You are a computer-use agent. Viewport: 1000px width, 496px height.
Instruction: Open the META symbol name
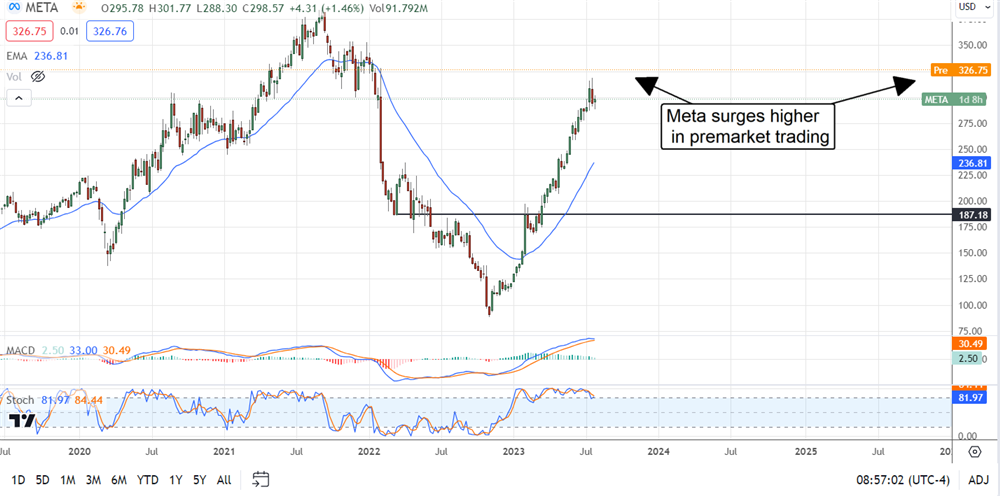pos(40,8)
